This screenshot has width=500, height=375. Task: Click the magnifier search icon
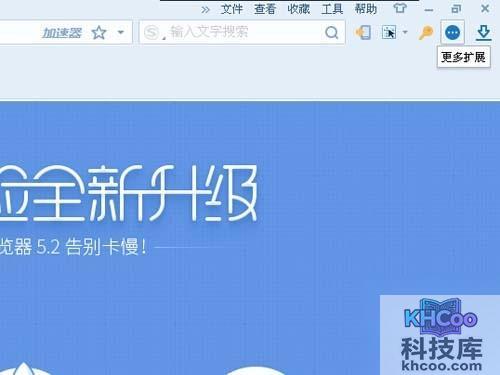click(331, 33)
